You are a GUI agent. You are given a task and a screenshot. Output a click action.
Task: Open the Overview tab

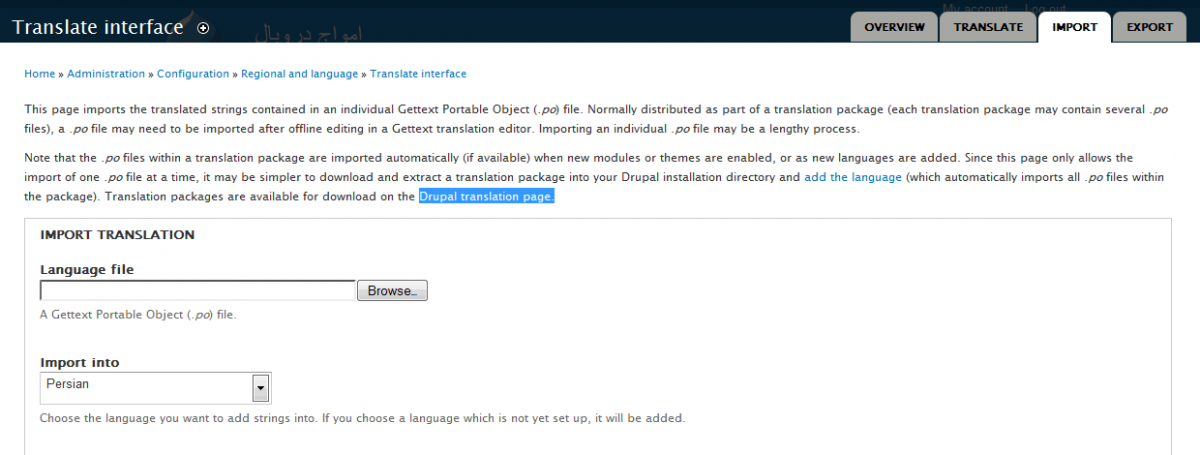tap(894, 27)
